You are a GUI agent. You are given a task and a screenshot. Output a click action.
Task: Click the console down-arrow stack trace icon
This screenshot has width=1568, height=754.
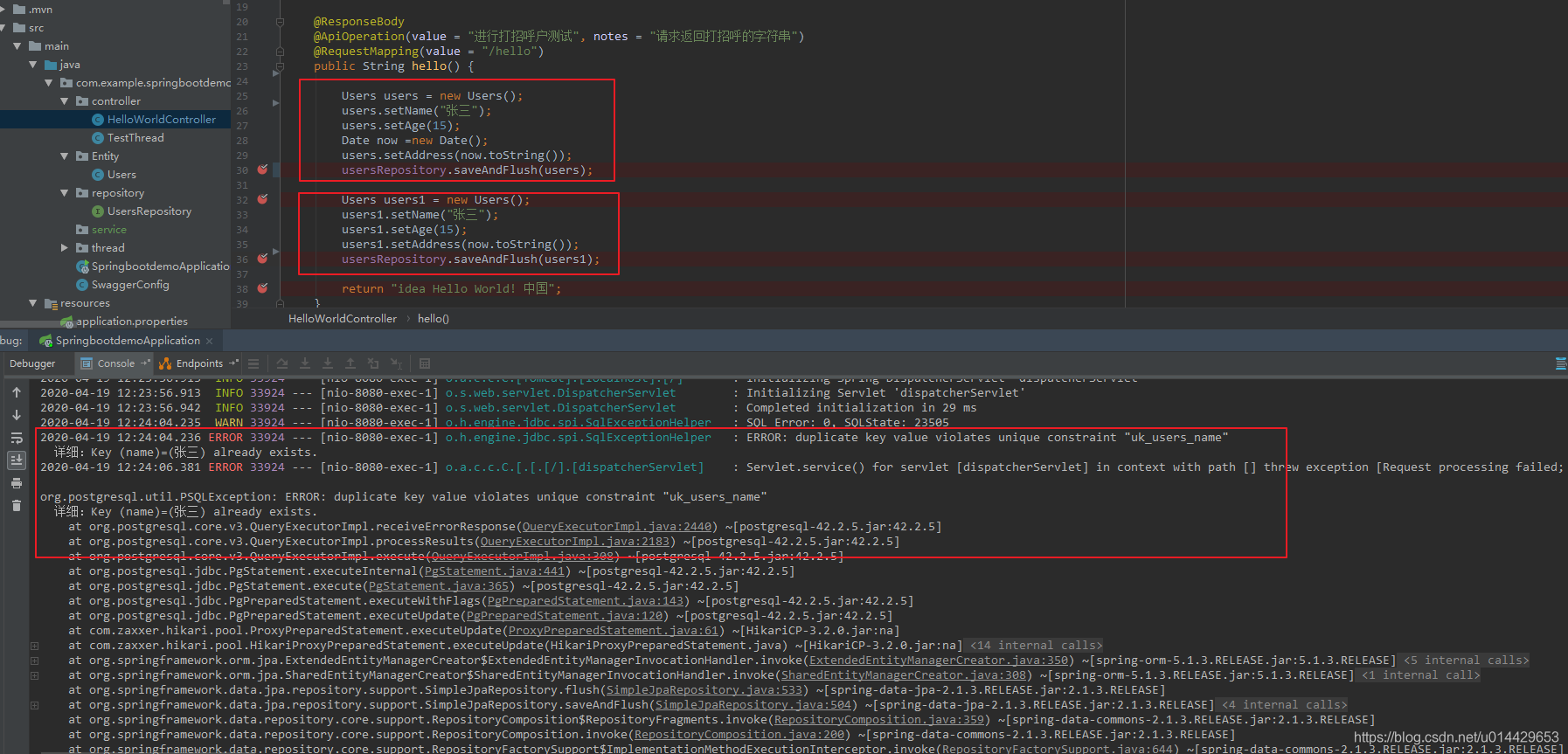point(17,415)
